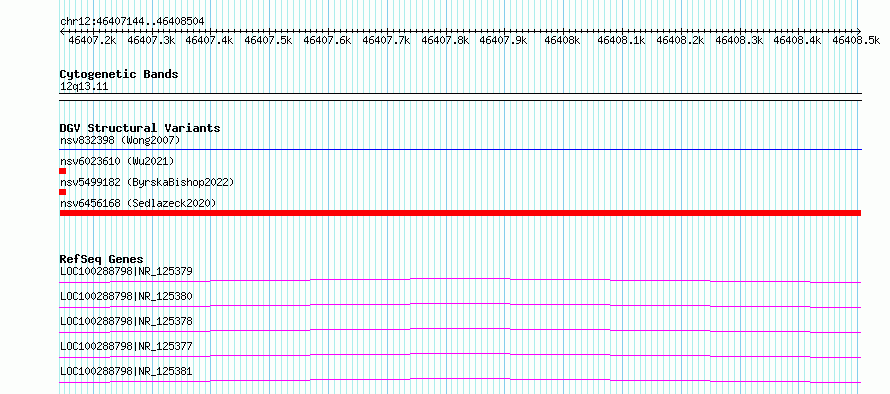Open transcript LOC100288798|NR_125380 label
This screenshot has height=394, width=890.
coord(126,296)
